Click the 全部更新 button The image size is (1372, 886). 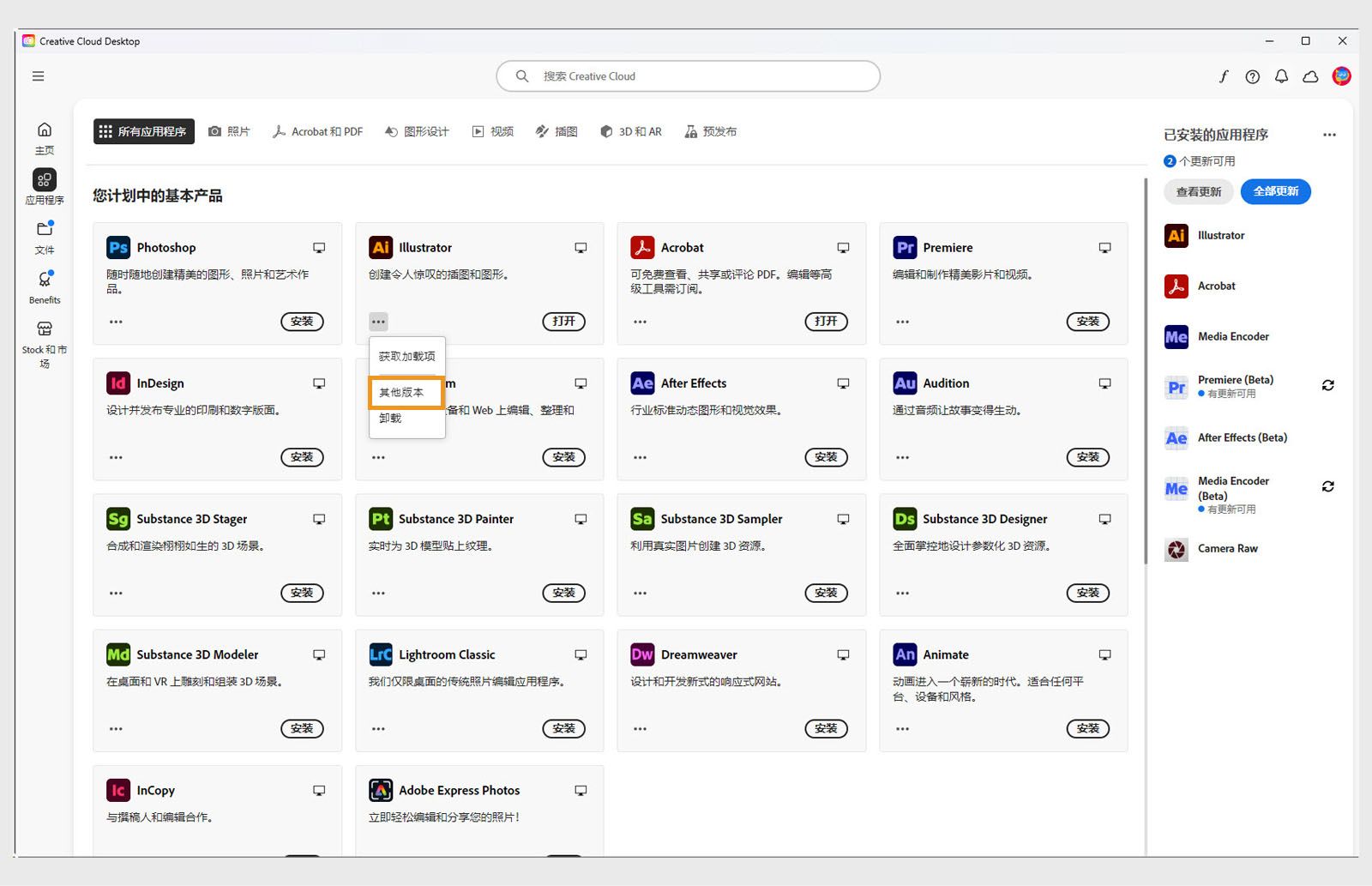[1276, 191]
